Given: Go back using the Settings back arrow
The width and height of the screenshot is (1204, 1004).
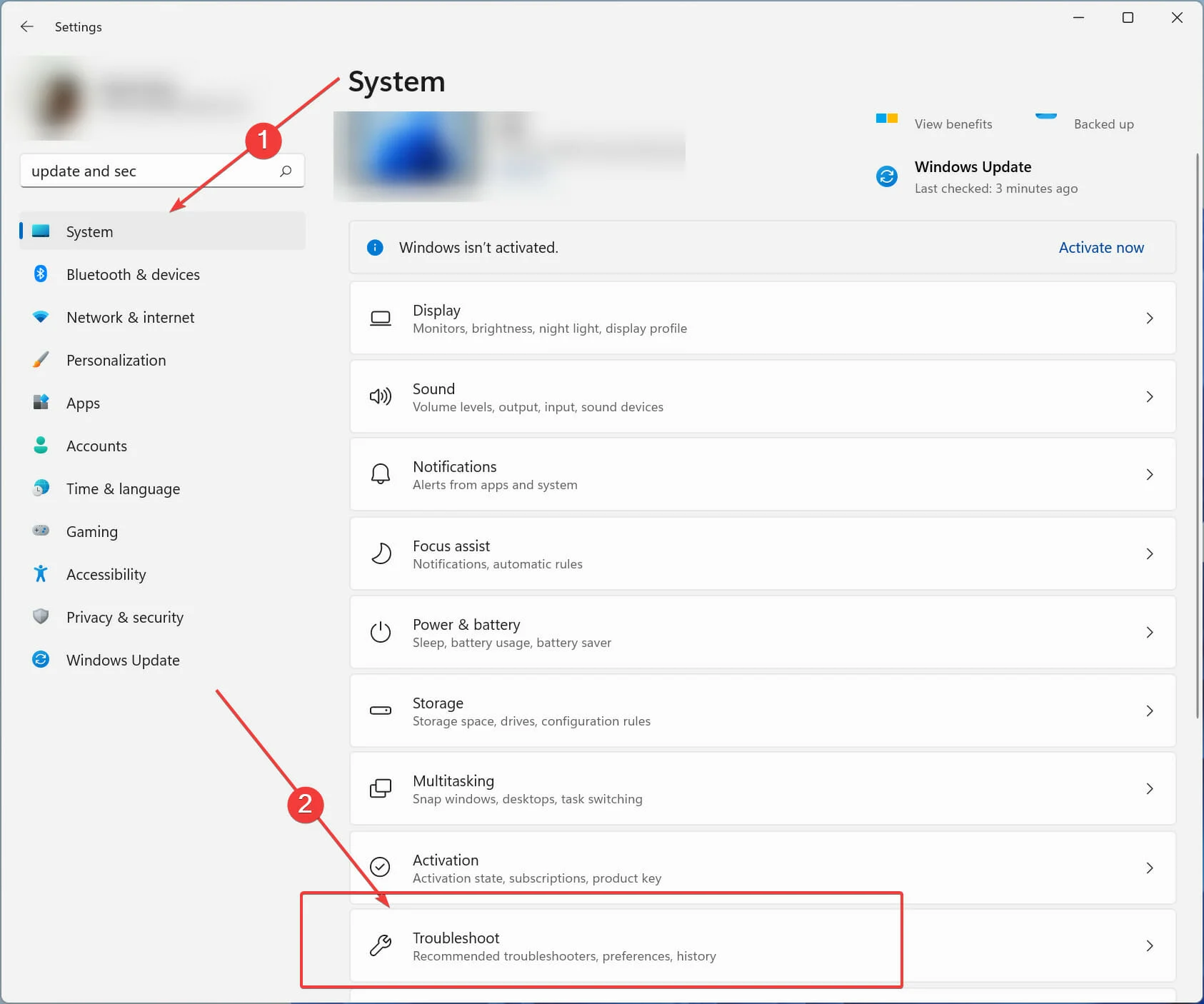Looking at the screenshot, I should coord(27,26).
